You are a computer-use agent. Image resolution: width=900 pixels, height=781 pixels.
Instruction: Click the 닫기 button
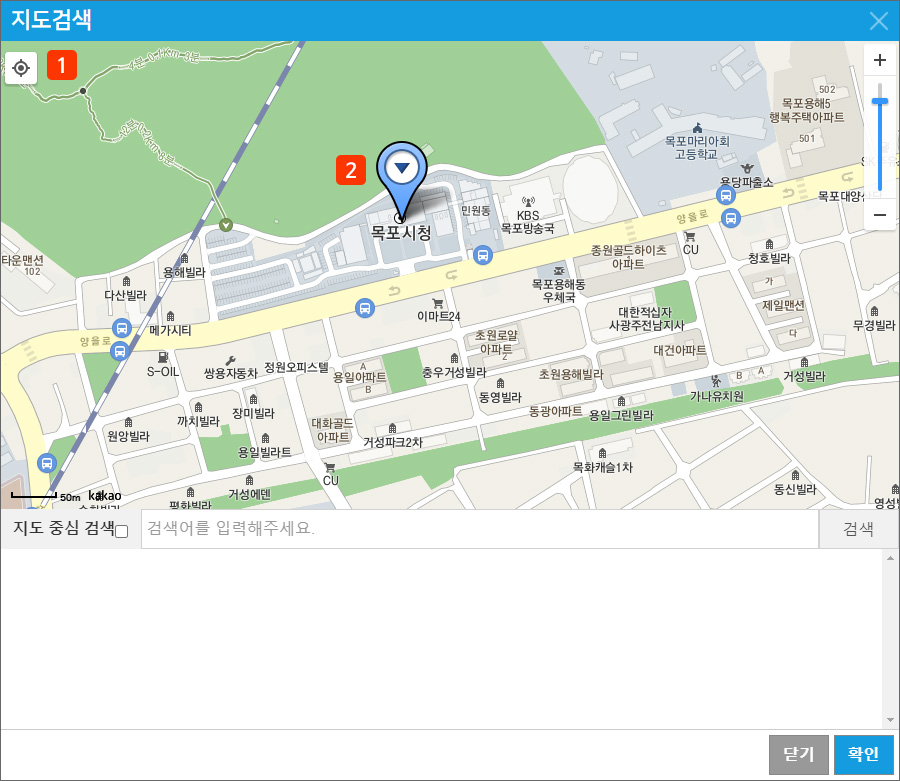798,754
